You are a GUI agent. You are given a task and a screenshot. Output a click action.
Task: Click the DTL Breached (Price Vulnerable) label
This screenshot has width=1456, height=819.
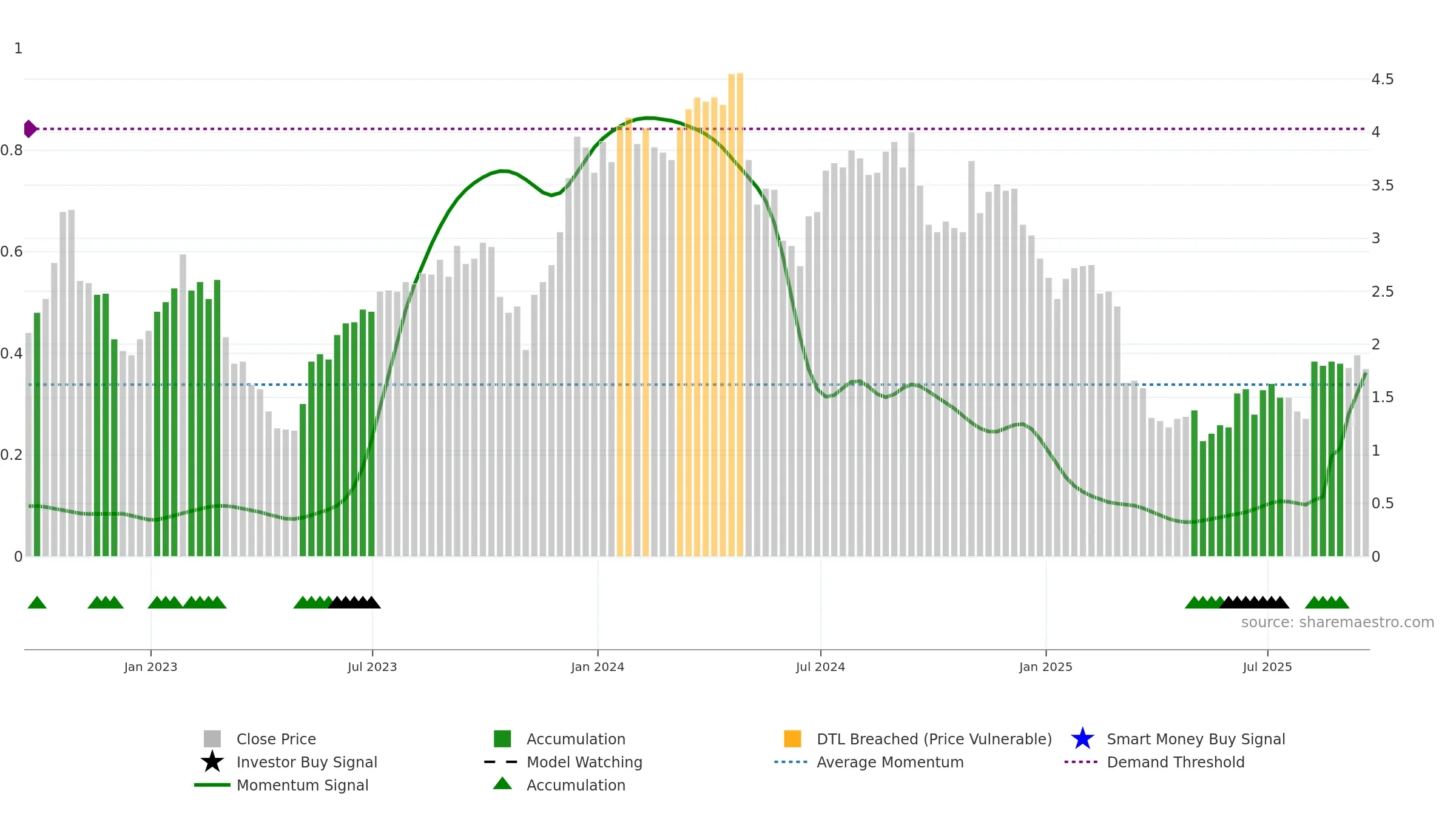934,739
